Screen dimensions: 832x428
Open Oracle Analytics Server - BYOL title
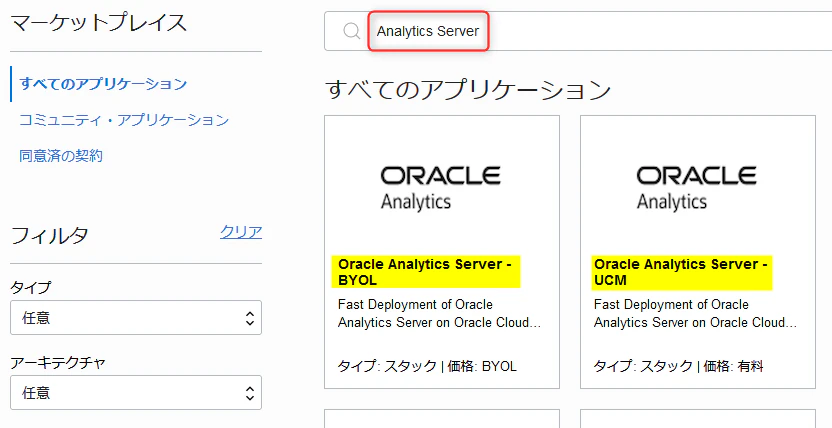(426, 272)
